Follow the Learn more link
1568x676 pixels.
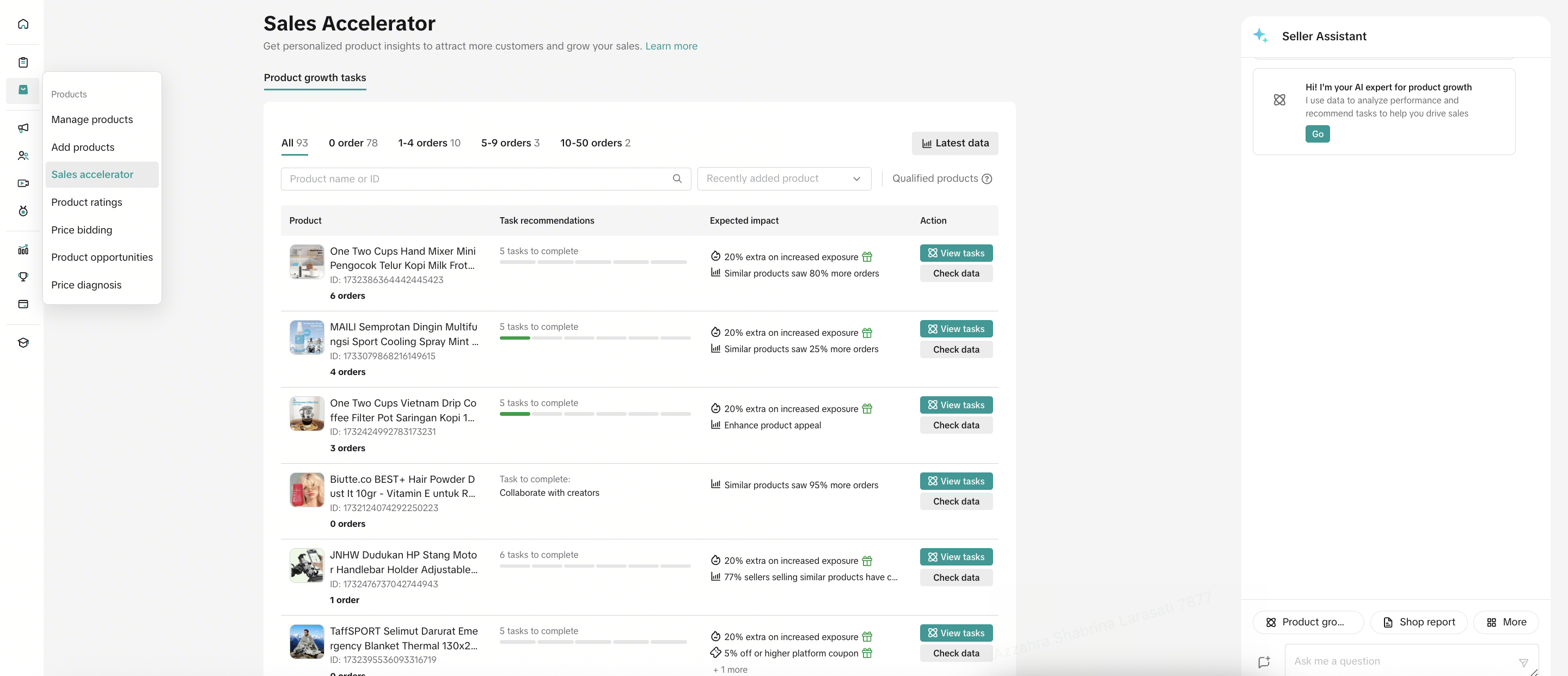click(x=671, y=46)
